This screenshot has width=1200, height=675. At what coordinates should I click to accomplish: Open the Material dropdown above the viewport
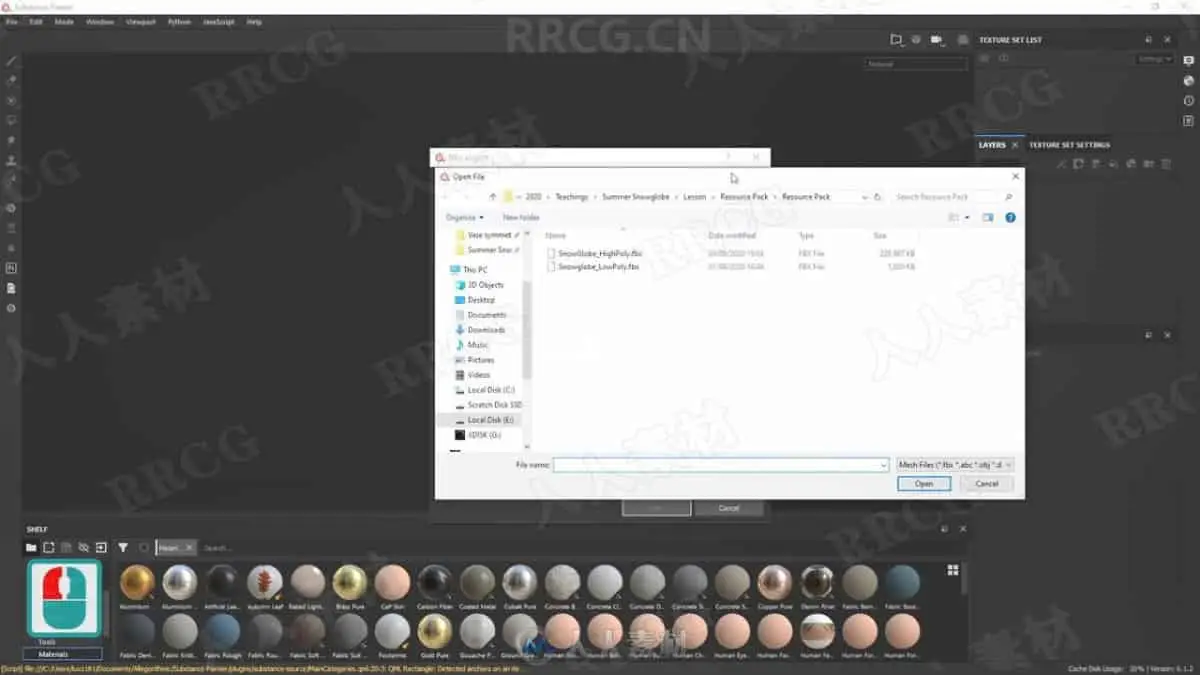coord(916,64)
